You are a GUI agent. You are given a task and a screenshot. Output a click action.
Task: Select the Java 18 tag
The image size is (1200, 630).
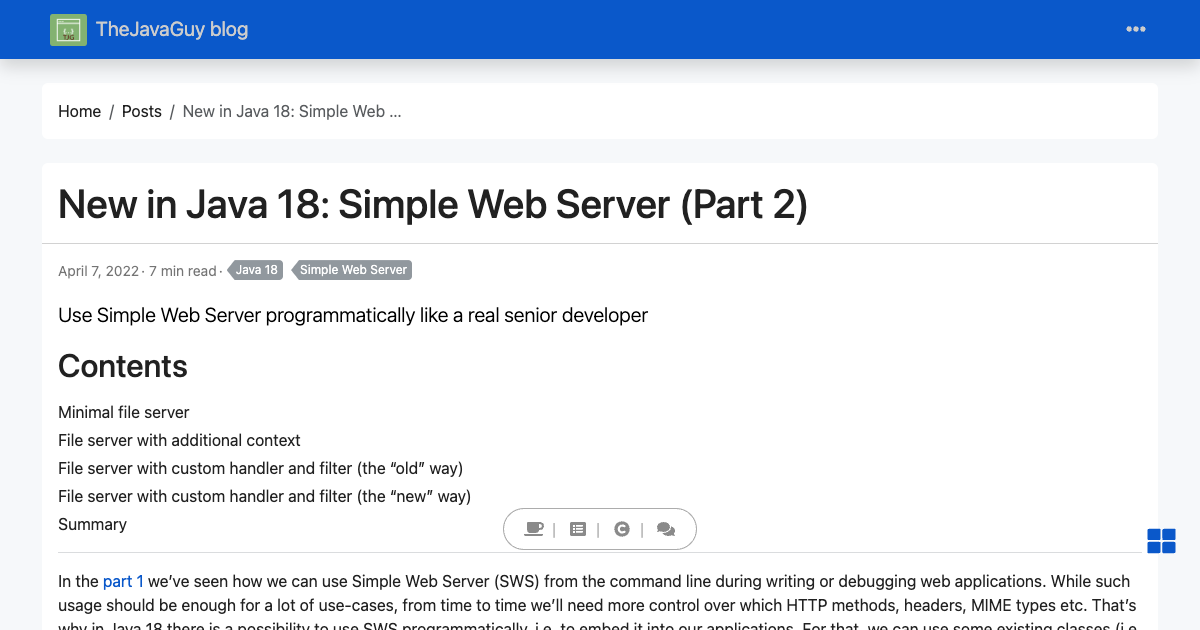pyautogui.click(x=257, y=270)
